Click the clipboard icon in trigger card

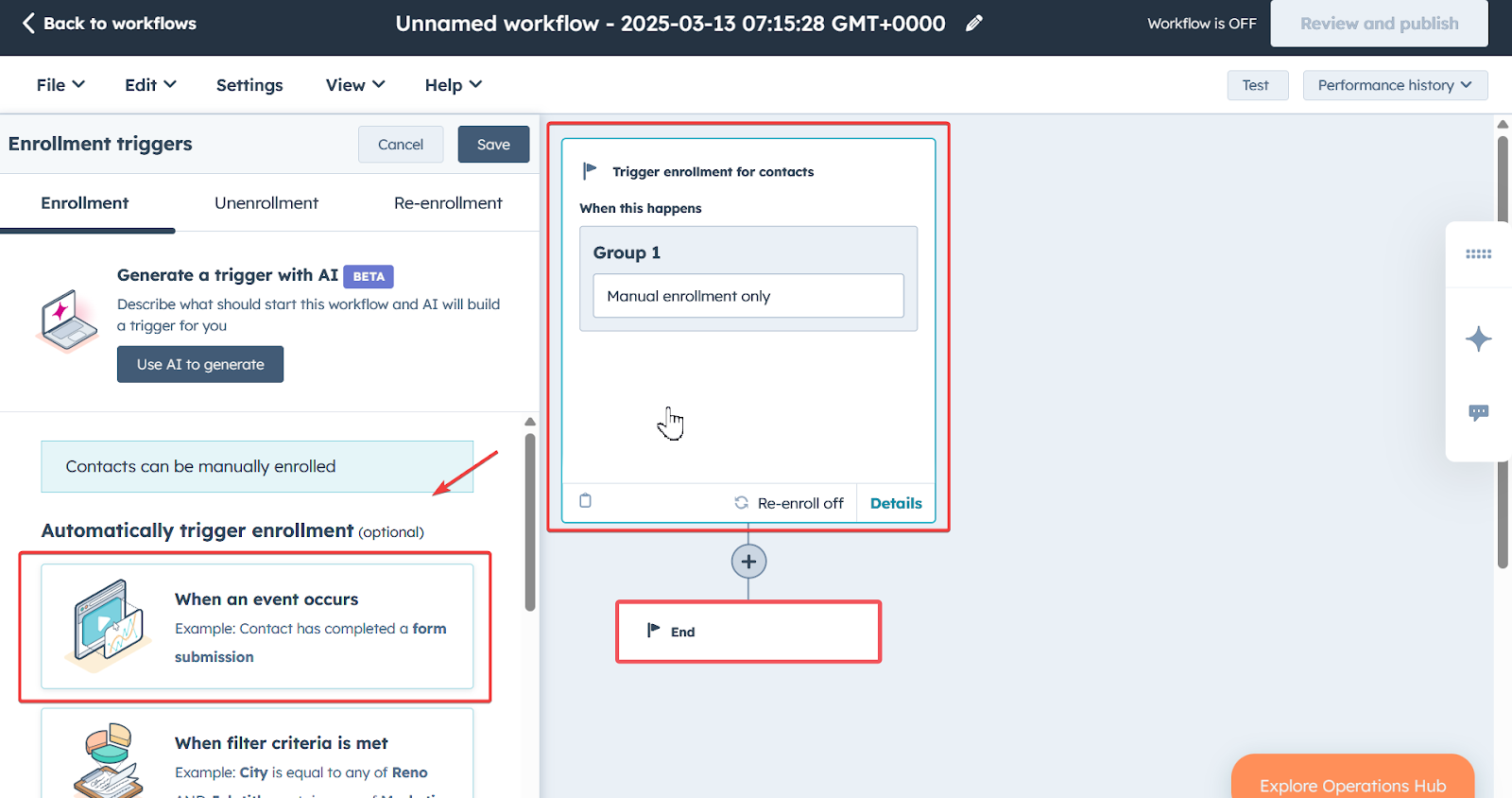[585, 501]
